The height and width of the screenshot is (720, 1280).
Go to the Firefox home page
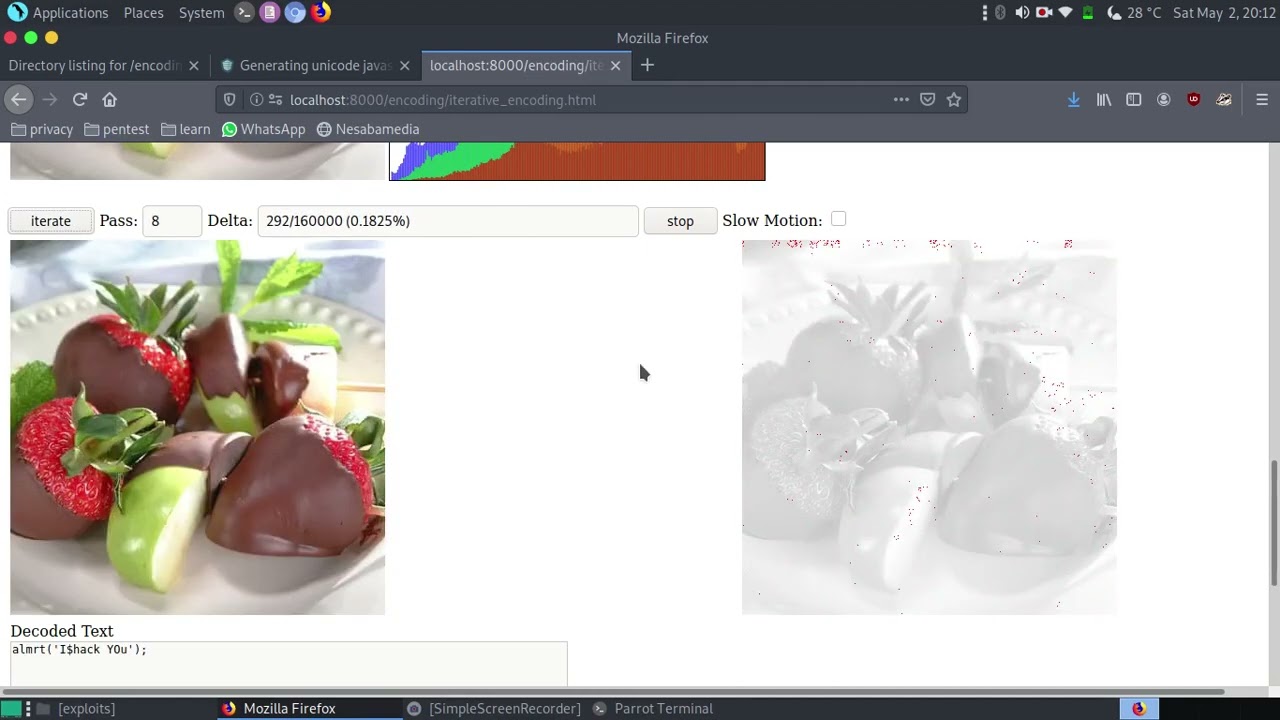110,99
